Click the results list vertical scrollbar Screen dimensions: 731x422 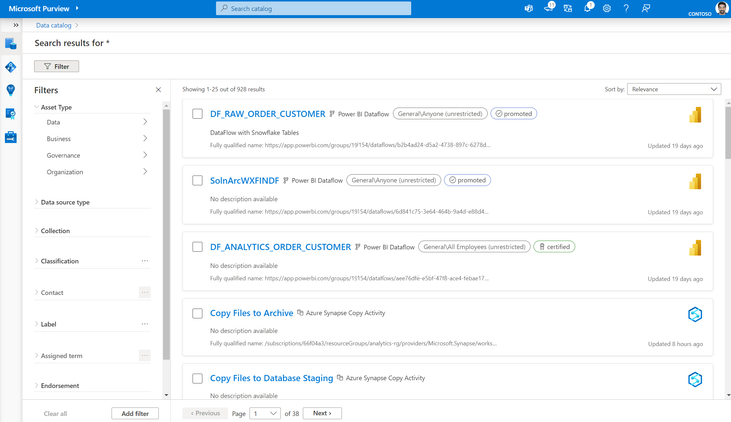[727, 130]
